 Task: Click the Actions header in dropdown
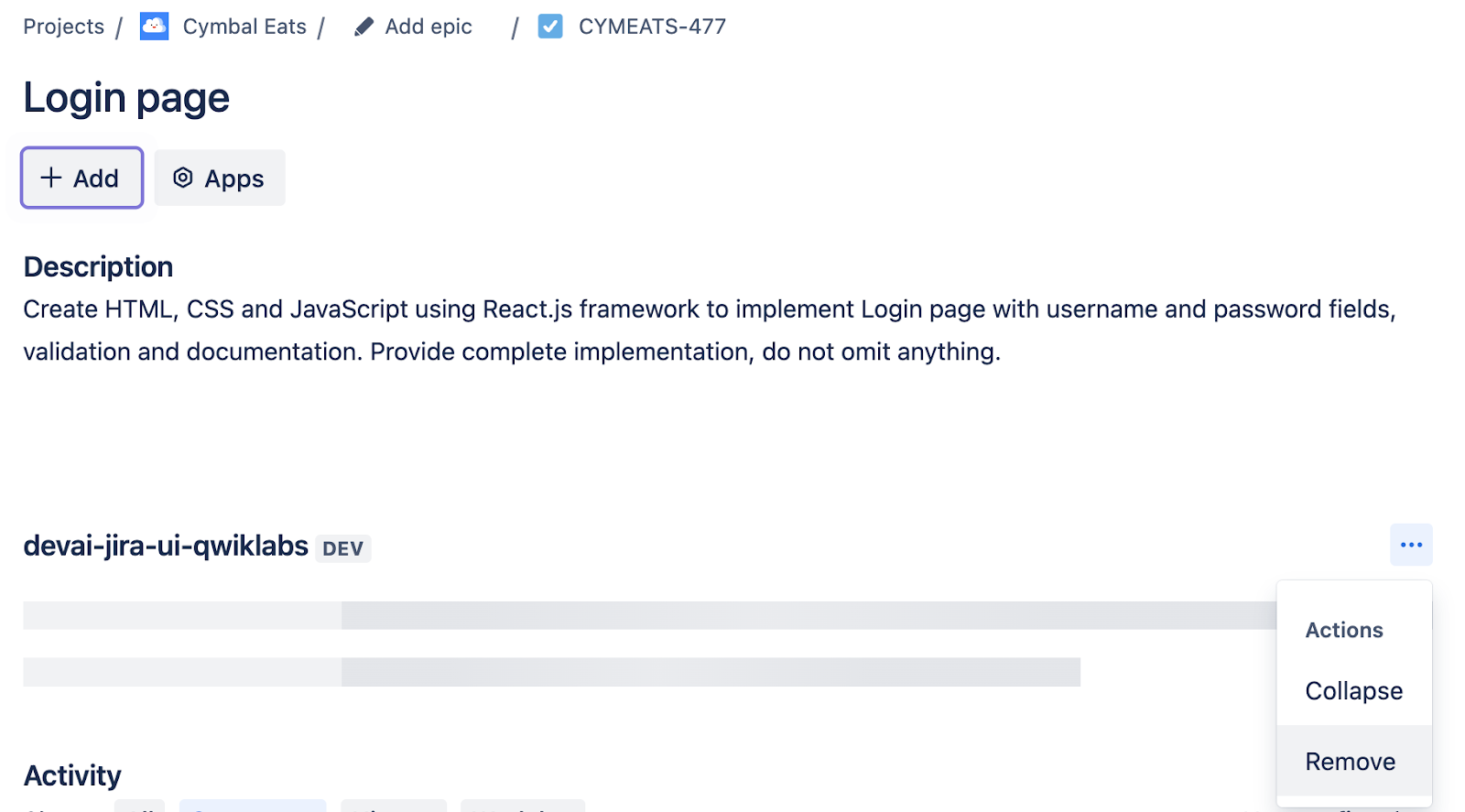1344,630
